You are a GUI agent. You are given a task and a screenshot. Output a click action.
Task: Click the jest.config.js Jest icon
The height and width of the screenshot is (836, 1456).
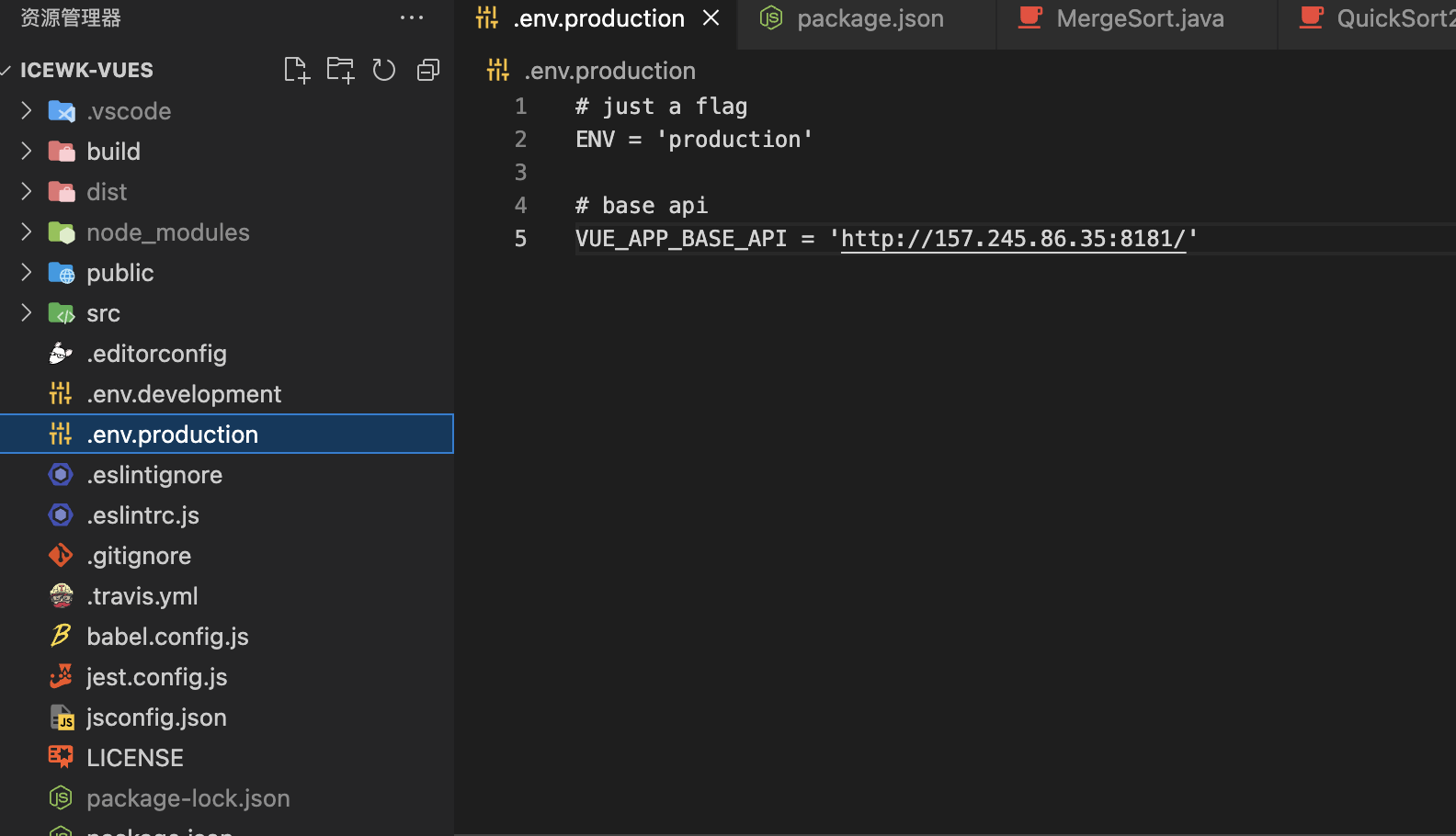pos(61,677)
